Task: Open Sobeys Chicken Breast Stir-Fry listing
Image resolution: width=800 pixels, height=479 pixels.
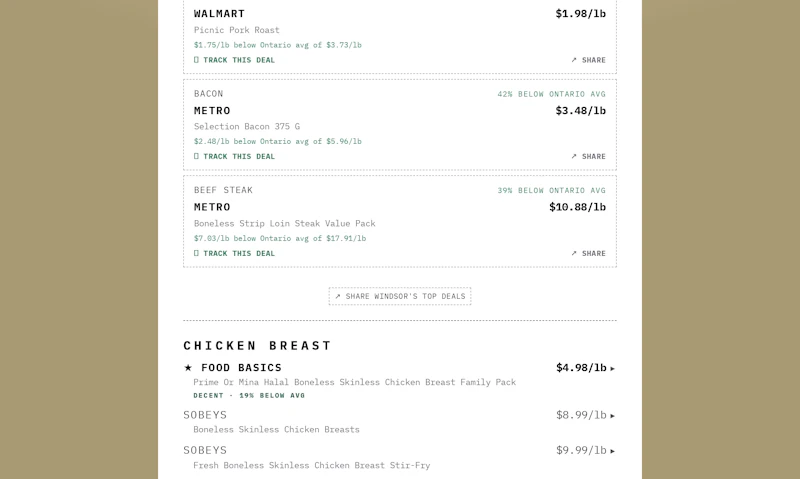Action: tap(399, 458)
